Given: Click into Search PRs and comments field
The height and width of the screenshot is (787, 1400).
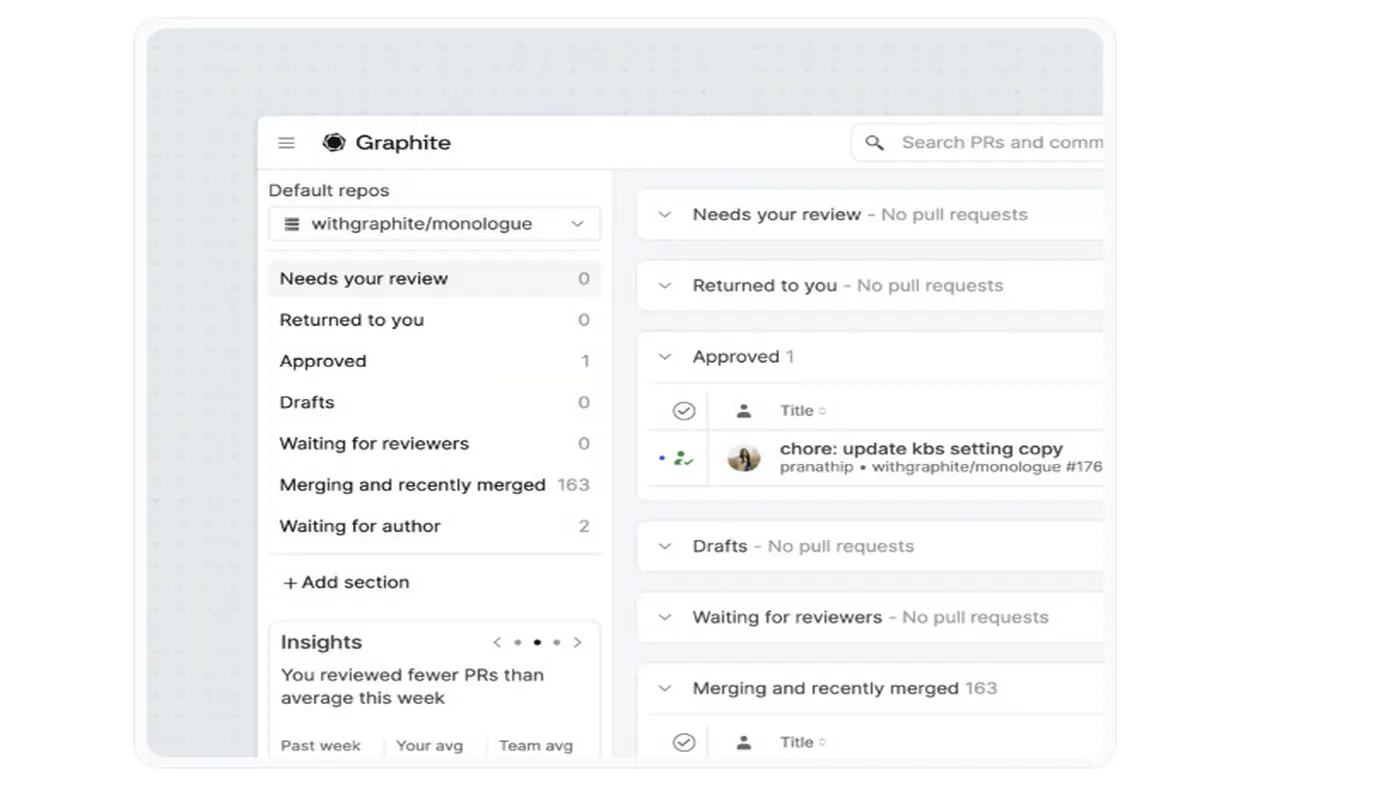Looking at the screenshot, I should click(978, 143).
